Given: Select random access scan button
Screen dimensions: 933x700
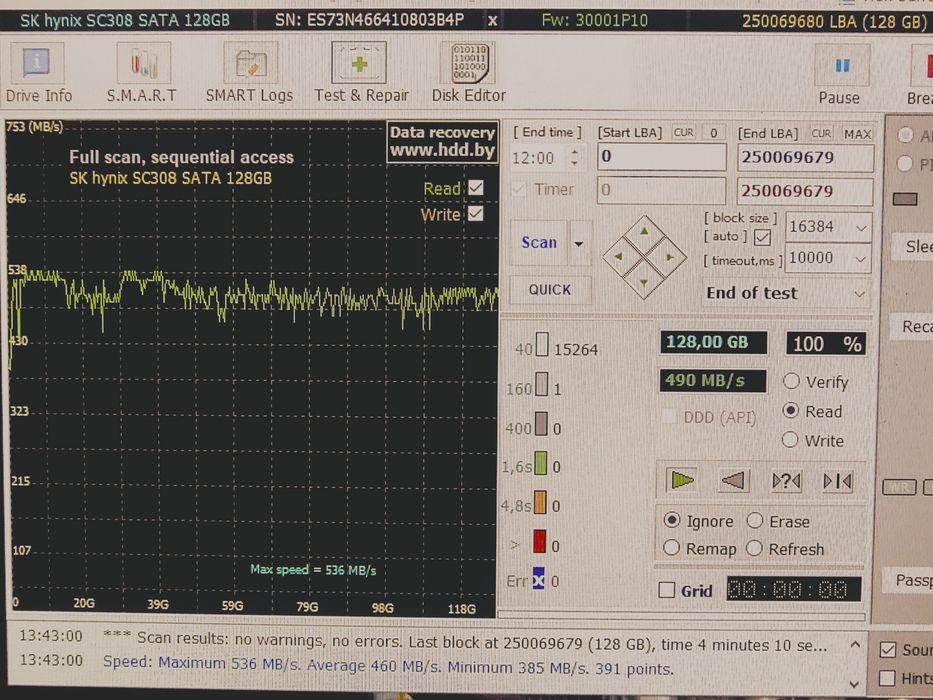Looking at the screenshot, I should coord(785,480).
